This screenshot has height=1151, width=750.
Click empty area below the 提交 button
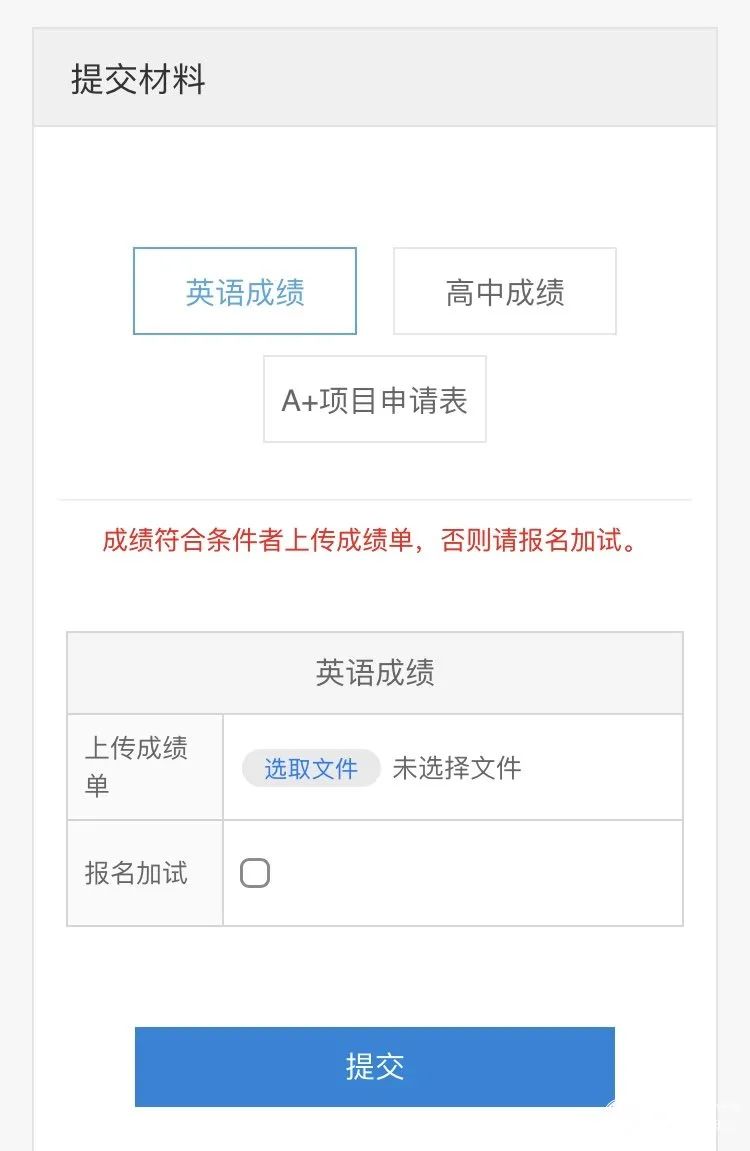point(375,1130)
